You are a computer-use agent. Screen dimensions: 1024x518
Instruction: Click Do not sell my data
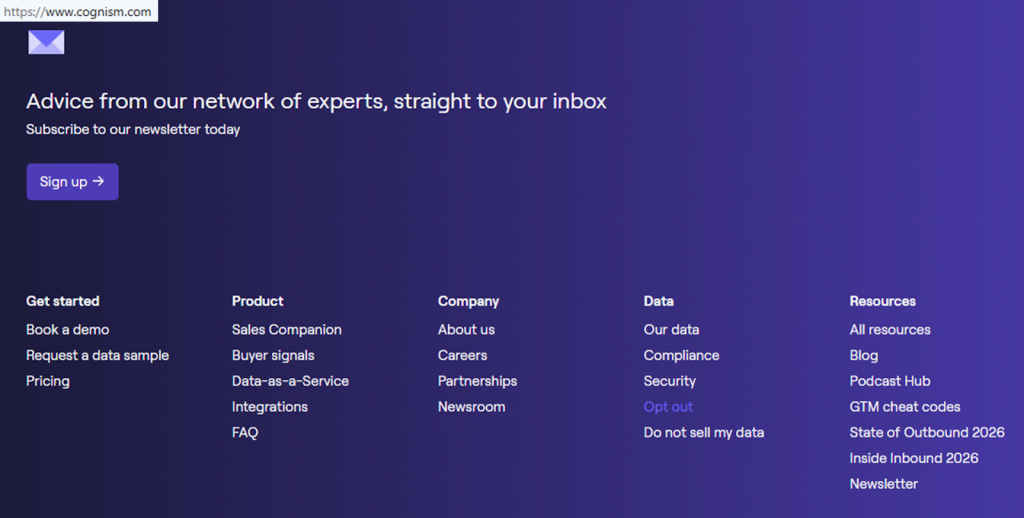tap(704, 433)
